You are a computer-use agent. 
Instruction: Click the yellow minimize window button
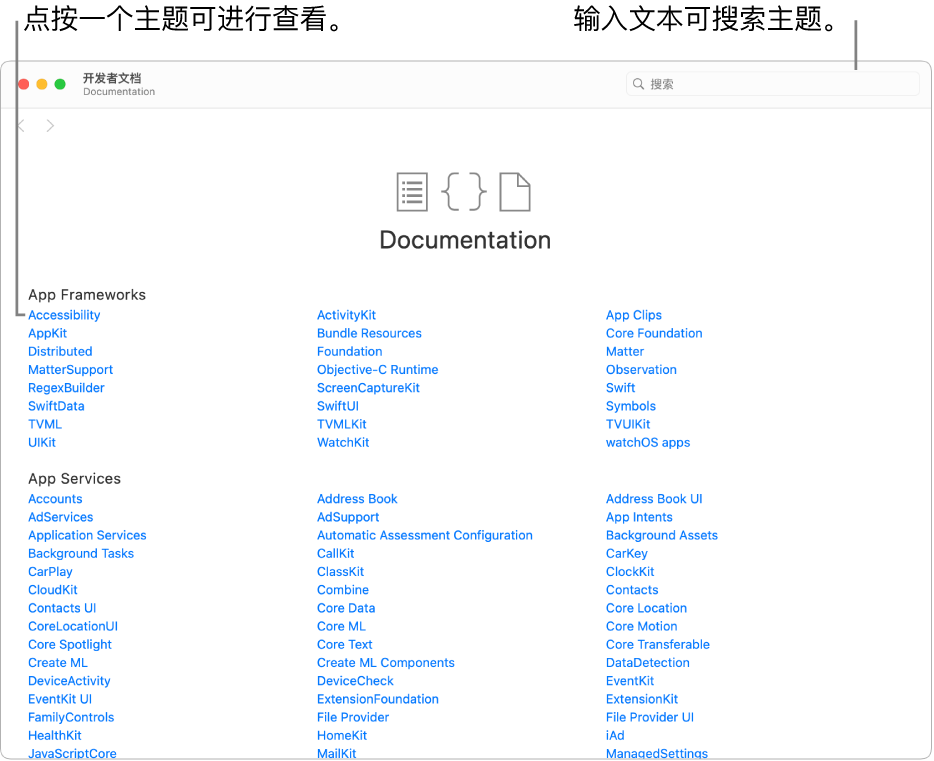coord(42,84)
